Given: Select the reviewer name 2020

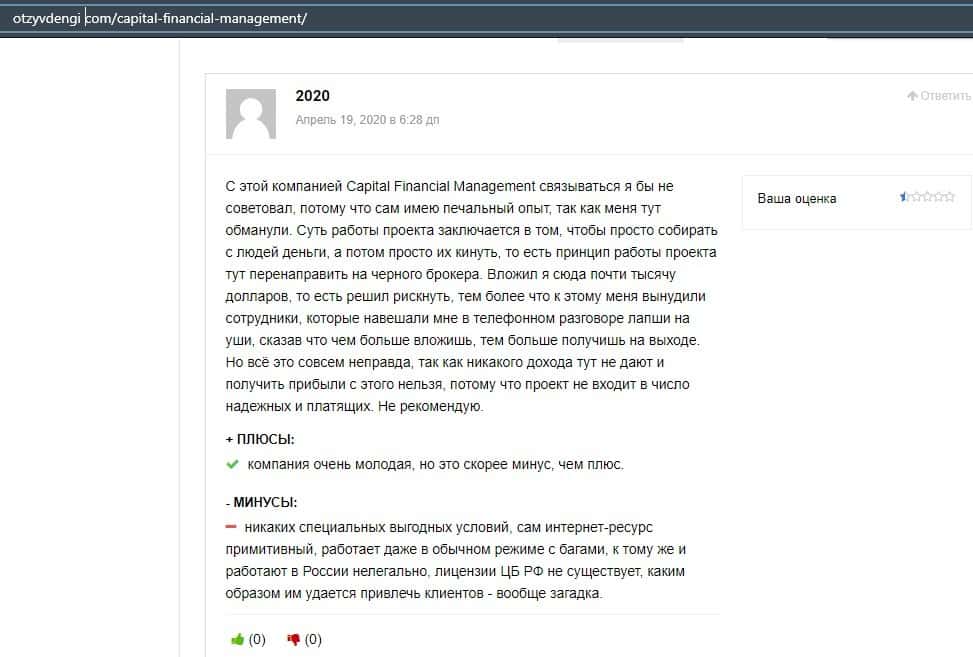Looking at the screenshot, I should coord(313,96).
